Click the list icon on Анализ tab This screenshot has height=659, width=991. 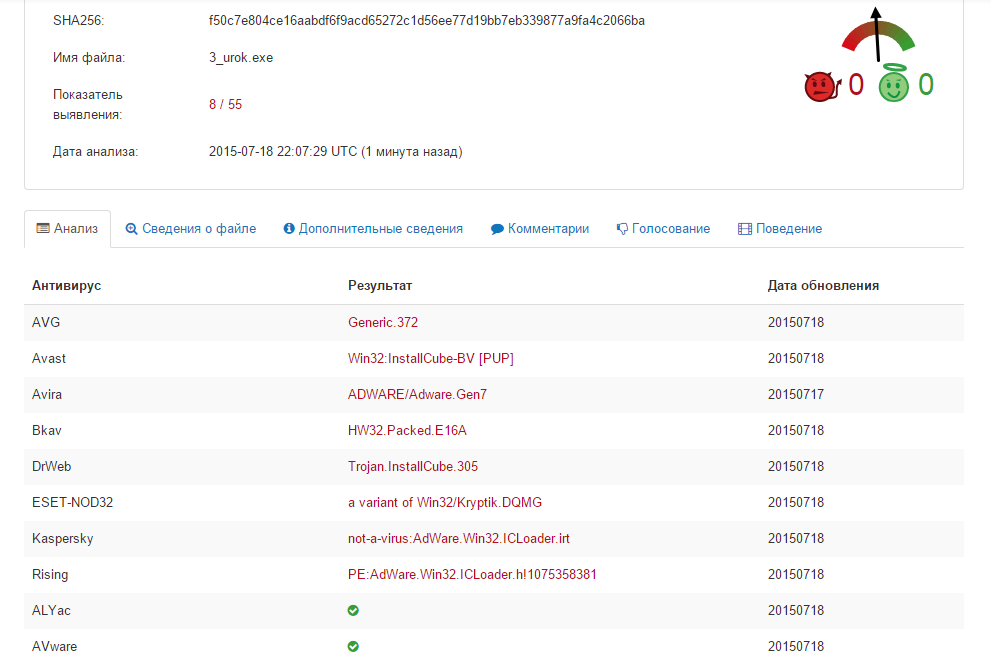click(x=43, y=228)
